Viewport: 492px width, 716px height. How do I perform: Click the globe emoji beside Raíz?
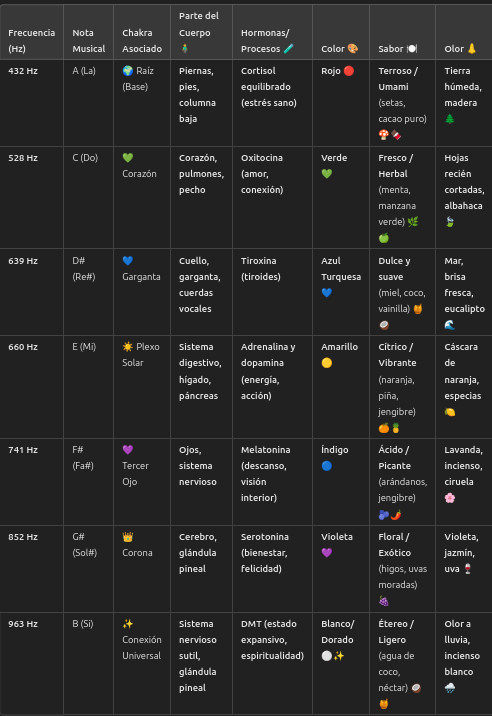(x=128, y=71)
